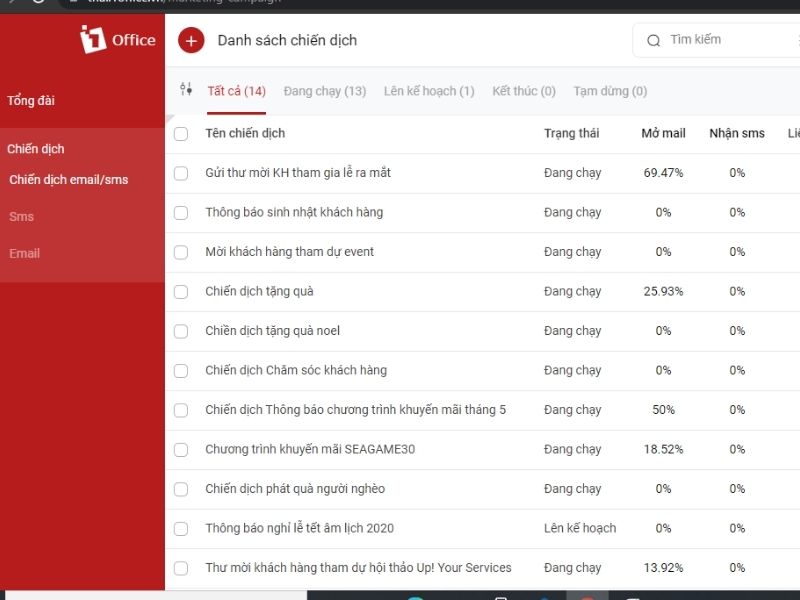The width and height of the screenshot is (800, 600).
Task: Toggle the select-all checkbox in table header
Action: click(181, 134)
